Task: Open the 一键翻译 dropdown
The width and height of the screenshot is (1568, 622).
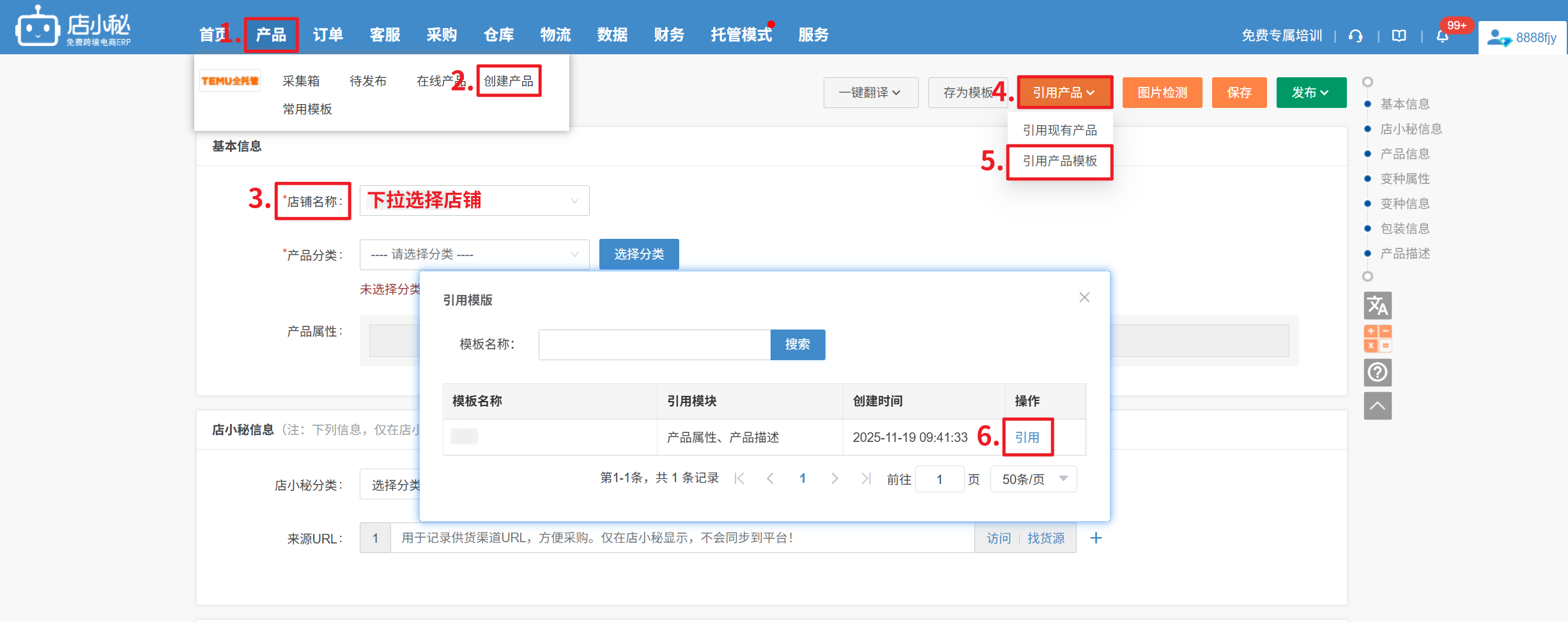Action: click(x=870, y=93)
